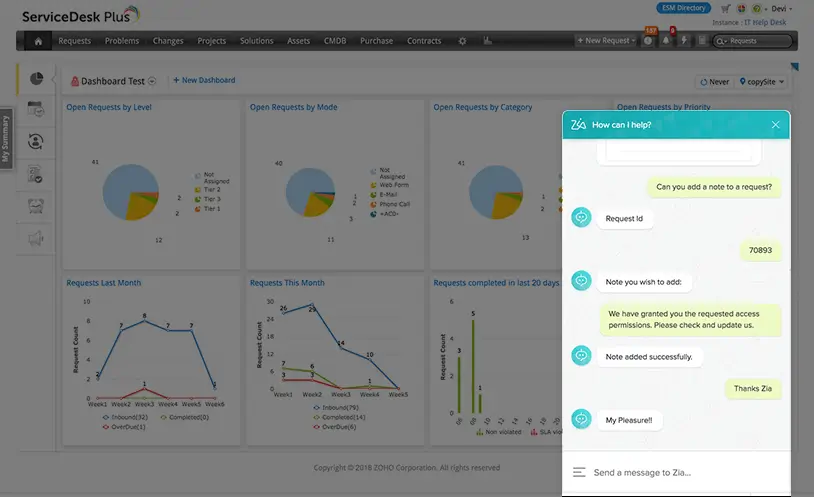Toggle Completed(14) legend in Requests This Month
The image size is (814, 497).
point(340,417)
